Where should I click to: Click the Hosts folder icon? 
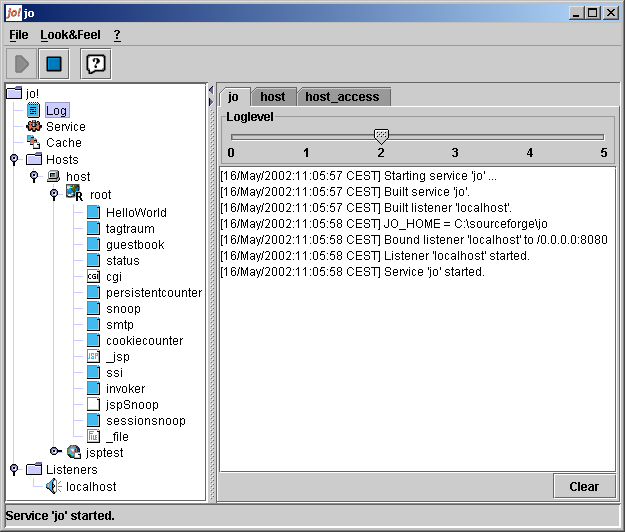coord(34,159)
